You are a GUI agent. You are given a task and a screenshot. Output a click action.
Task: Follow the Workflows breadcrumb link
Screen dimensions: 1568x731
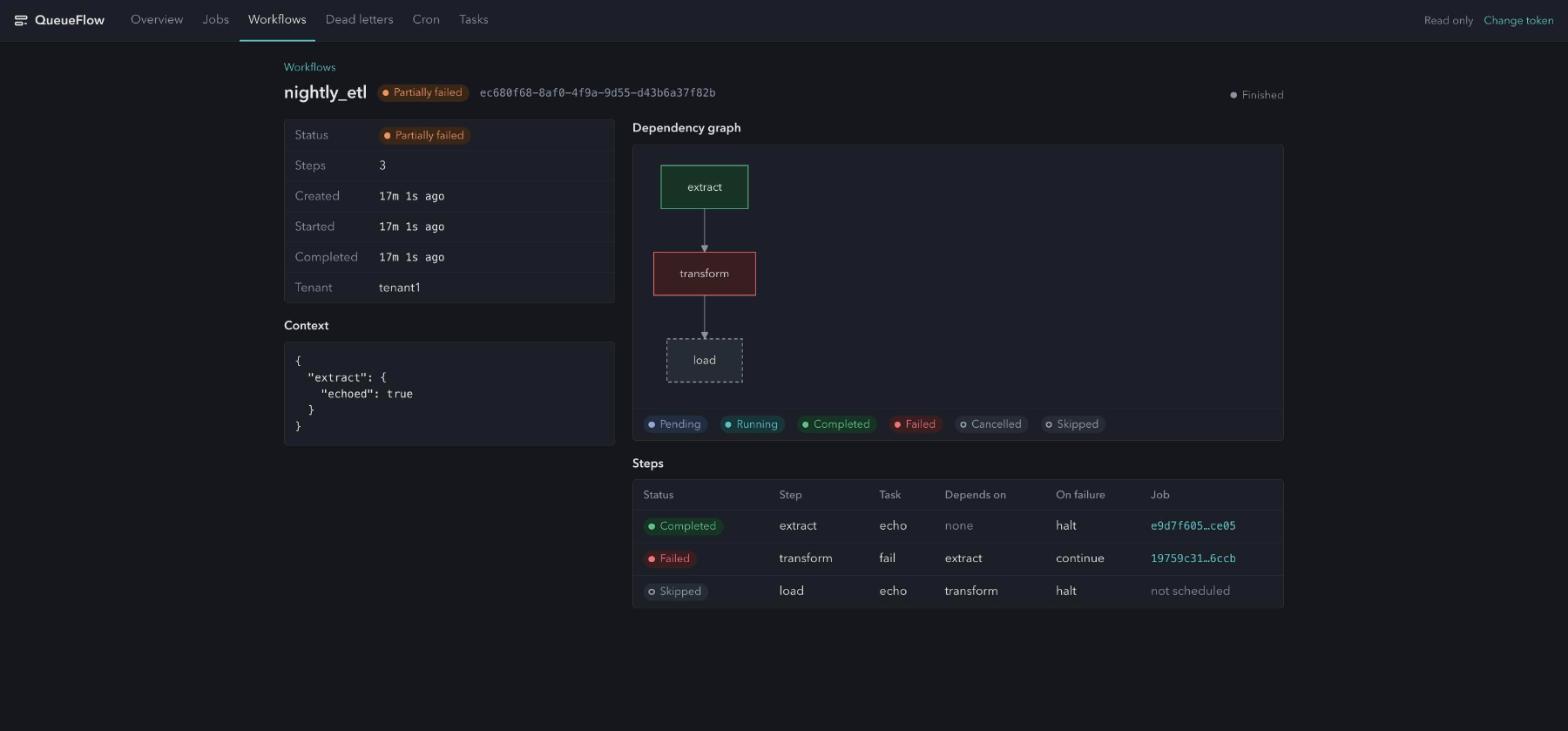coord(310,67)
